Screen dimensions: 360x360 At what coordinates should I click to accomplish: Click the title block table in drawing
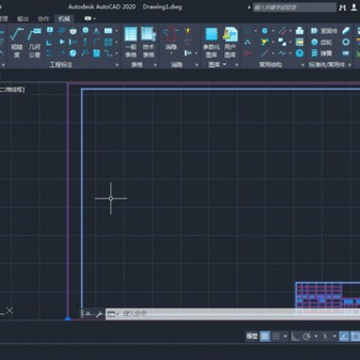[x=328, y=297]
